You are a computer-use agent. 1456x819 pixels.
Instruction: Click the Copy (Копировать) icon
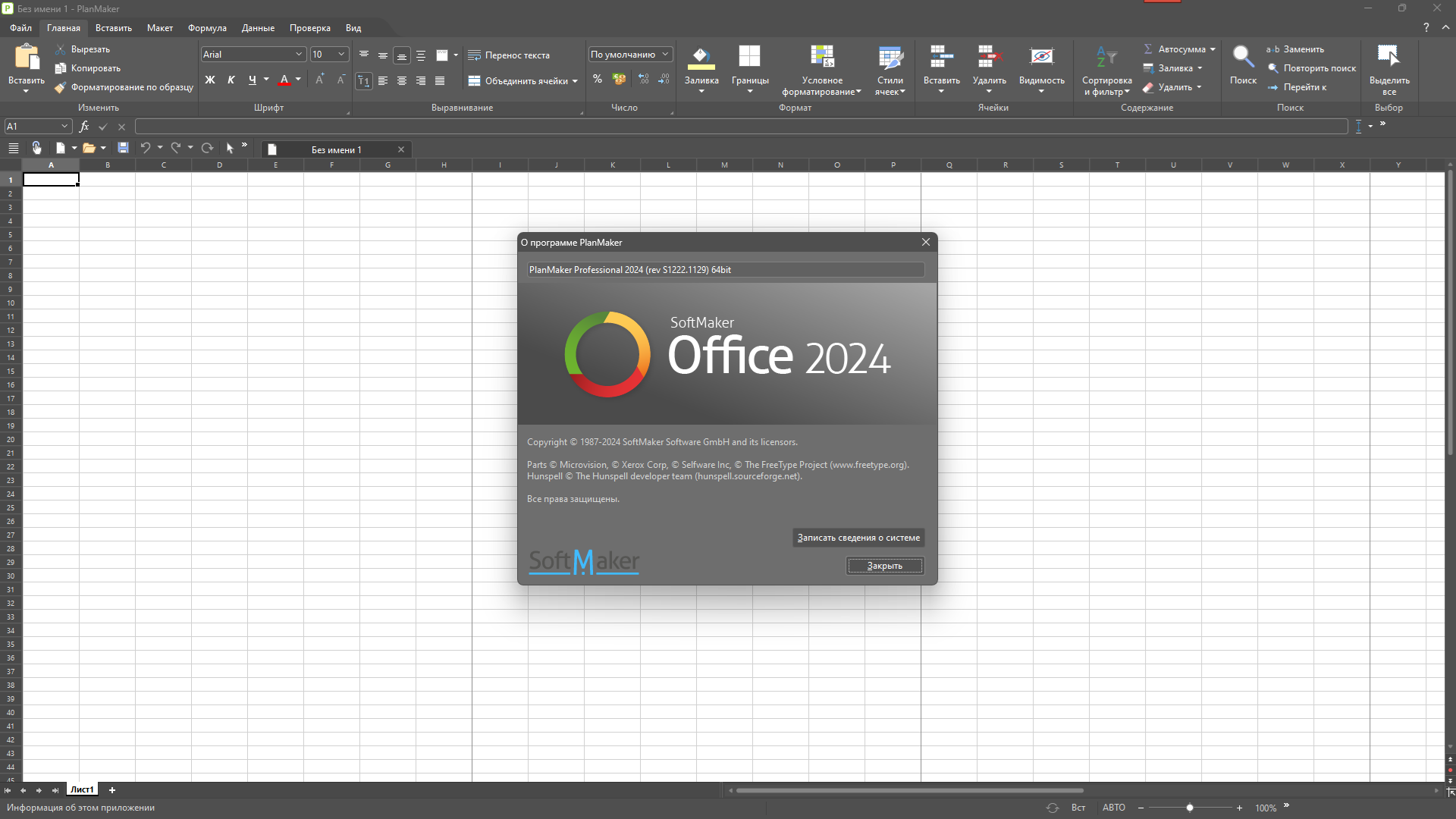point(61,68)
